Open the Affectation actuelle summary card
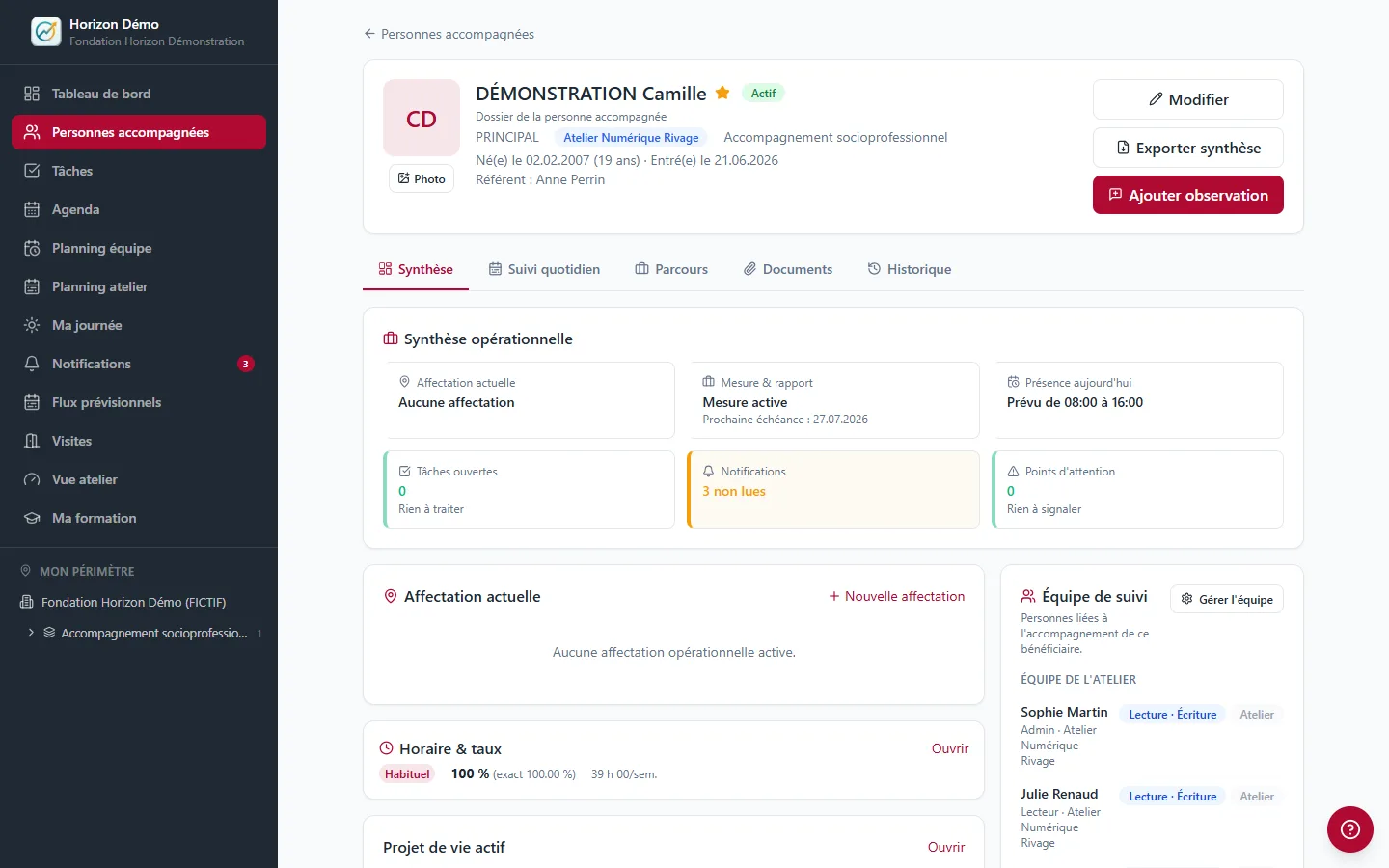1389x868 pixels. [x=529, y=400]
